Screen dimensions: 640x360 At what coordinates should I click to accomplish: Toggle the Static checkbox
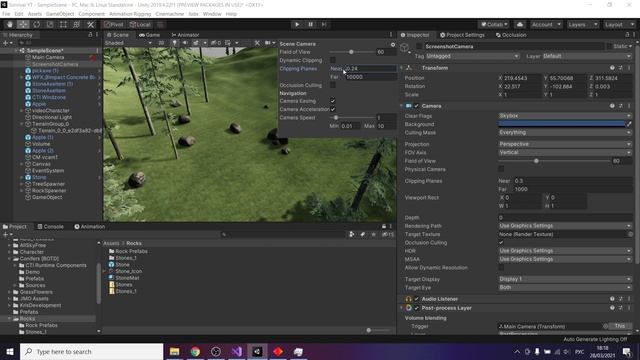[609, 47]
